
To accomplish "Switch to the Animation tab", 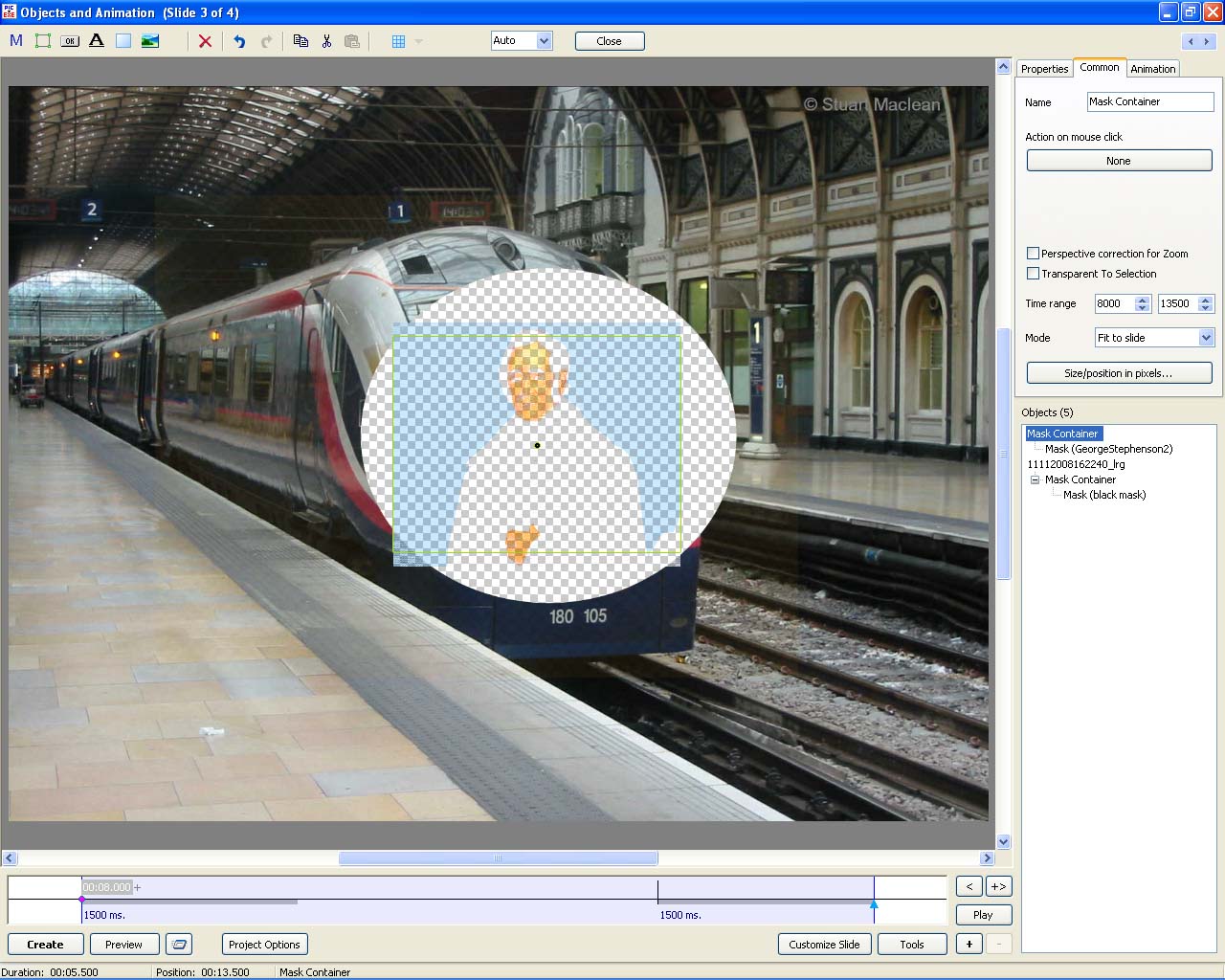I will (x=1152, y=69).
